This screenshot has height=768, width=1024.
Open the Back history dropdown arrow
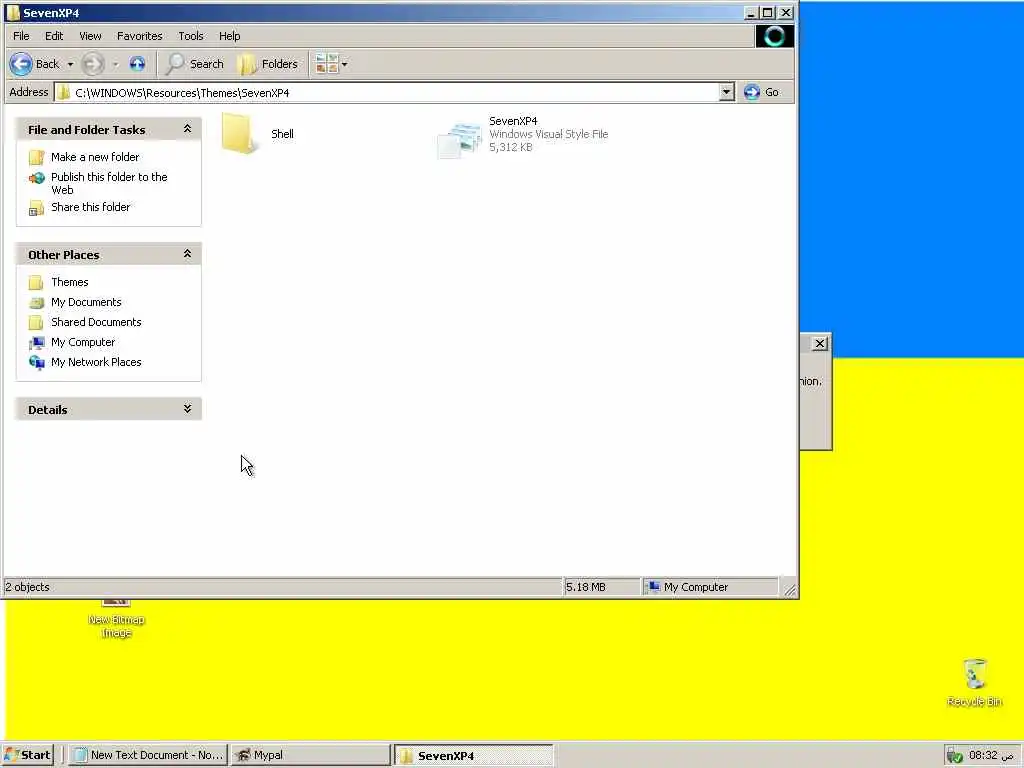(x=71, y=64)
